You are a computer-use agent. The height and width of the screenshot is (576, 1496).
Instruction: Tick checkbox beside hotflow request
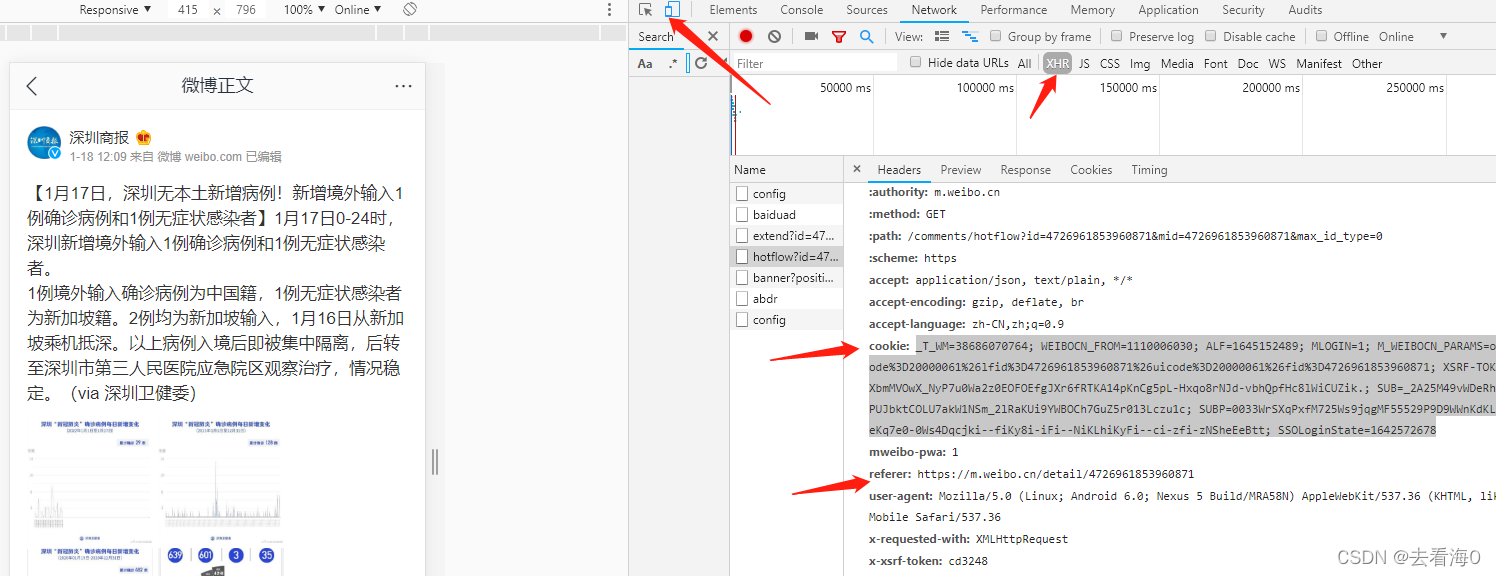(742, 256)
